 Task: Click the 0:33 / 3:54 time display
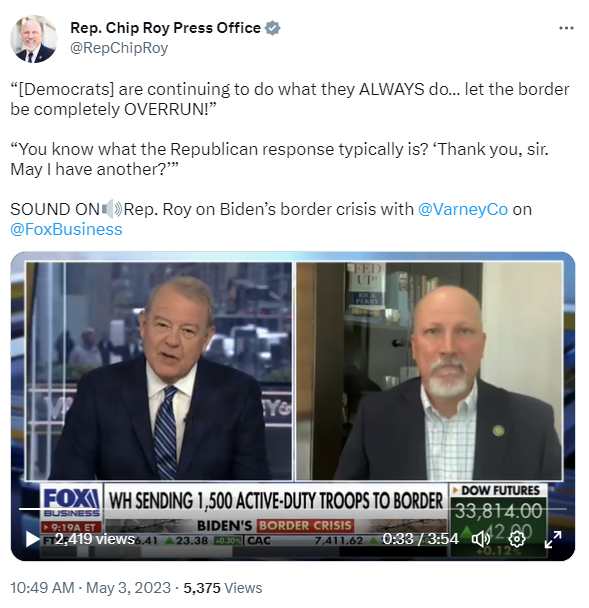coord(420,539)
